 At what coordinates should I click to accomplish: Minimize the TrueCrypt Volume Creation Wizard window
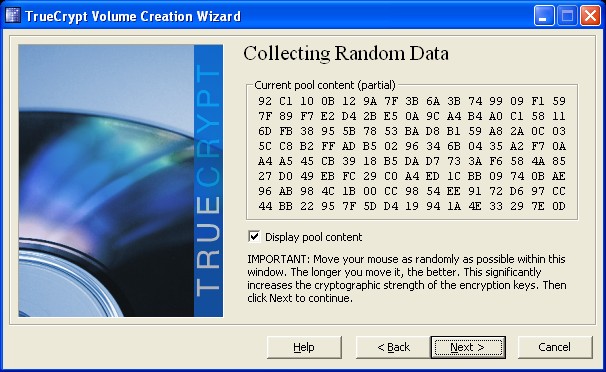click(544, 16)
